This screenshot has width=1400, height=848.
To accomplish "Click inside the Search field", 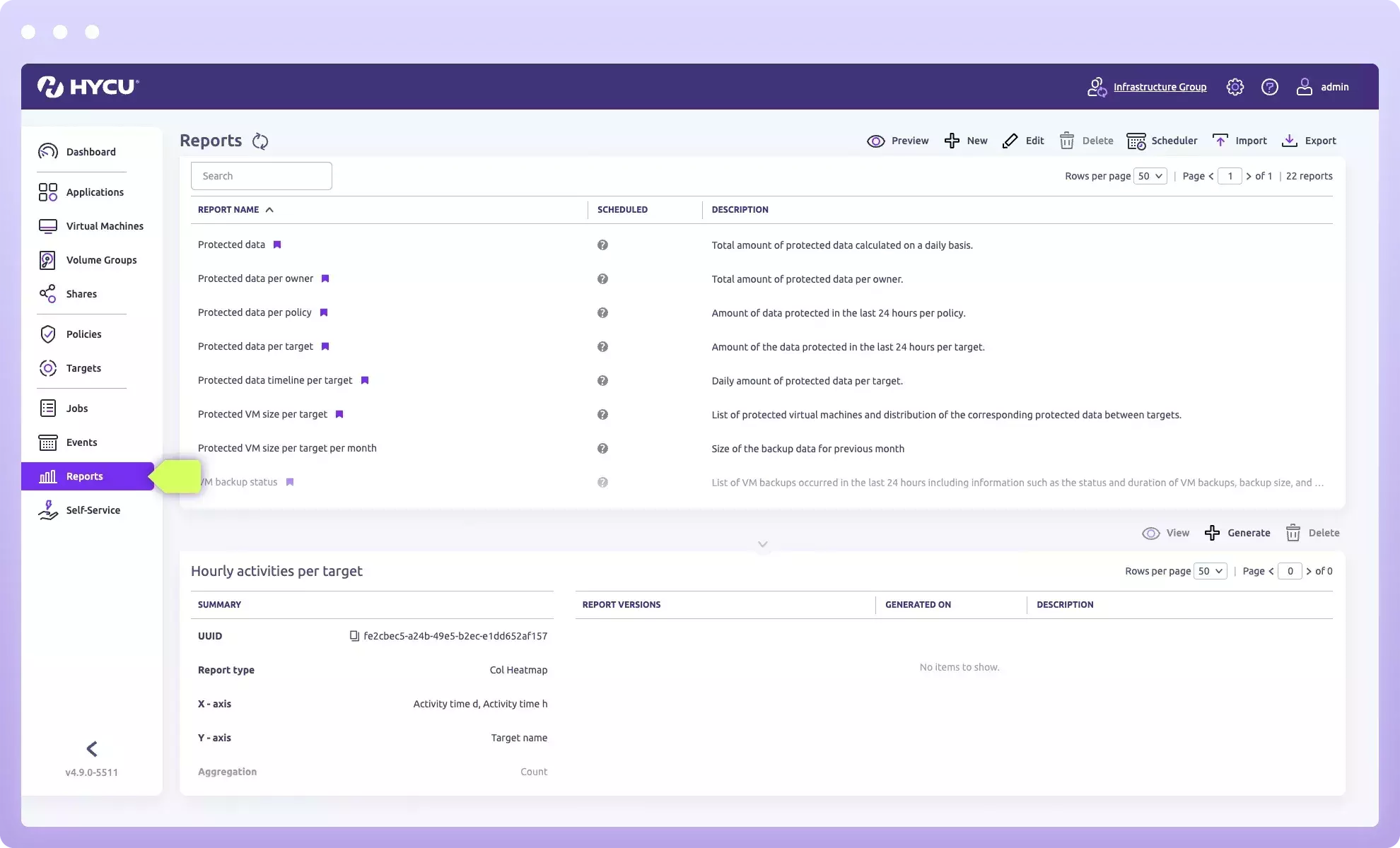I will [x=261, y=175].
